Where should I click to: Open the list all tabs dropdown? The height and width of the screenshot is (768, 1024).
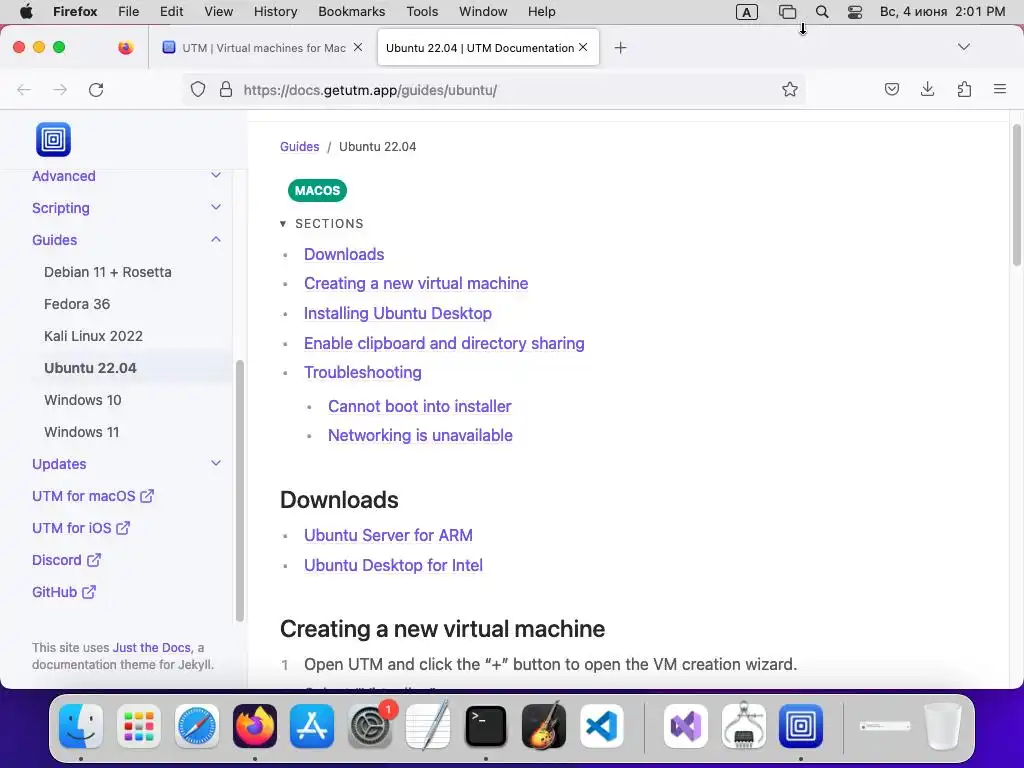point(963,47)
